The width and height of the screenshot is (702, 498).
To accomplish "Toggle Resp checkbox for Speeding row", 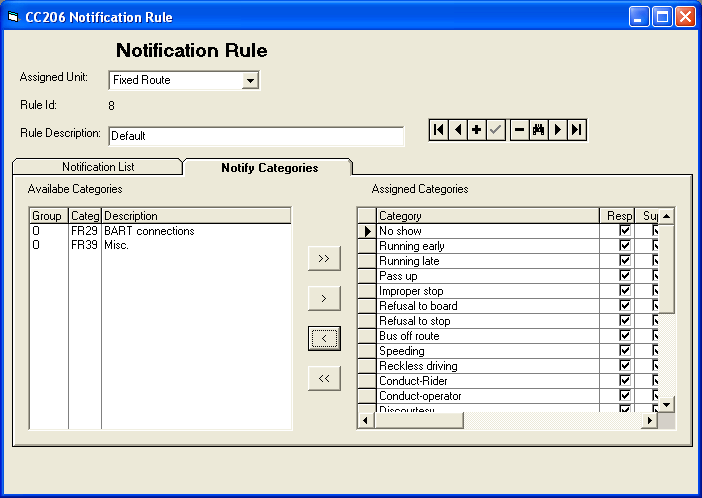I will click(x=625, y=351).
